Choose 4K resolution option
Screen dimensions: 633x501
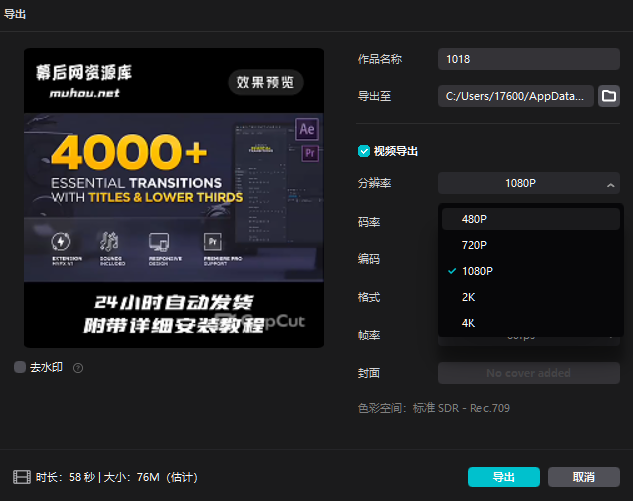(x=469, y=323)
